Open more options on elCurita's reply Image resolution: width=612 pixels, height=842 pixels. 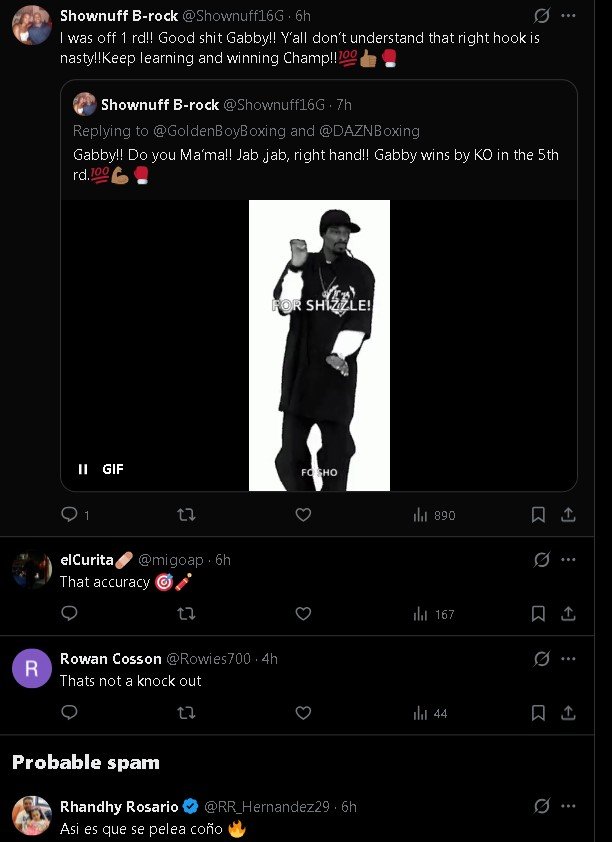pos(568,560)
